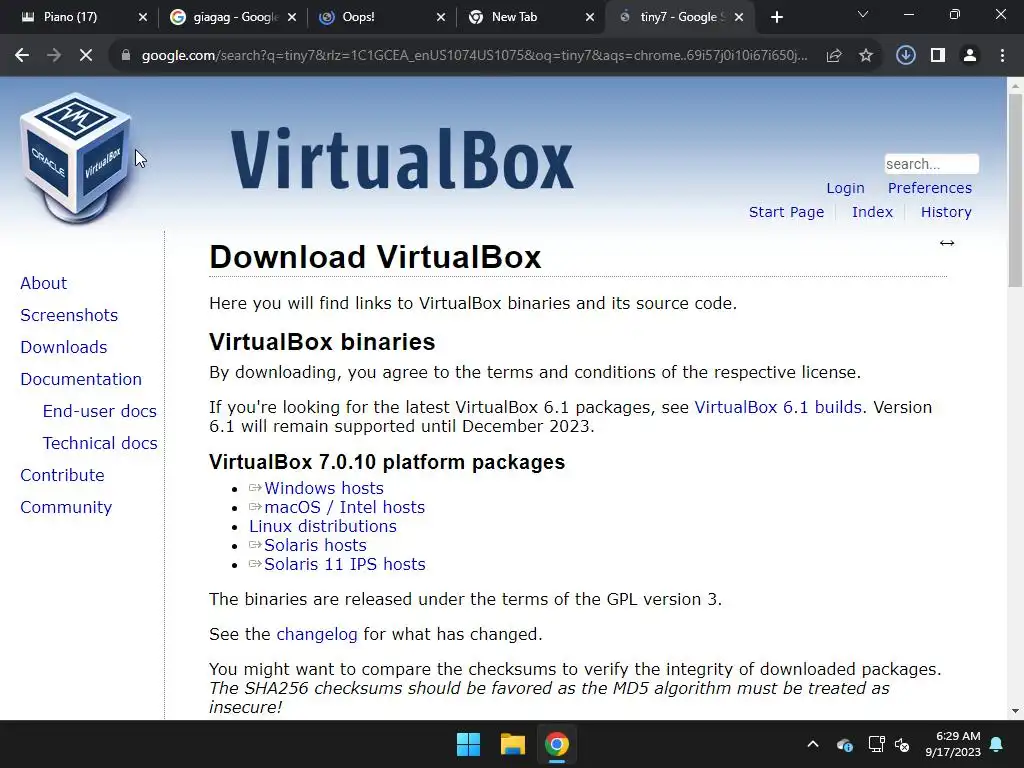
Task: Open Screenshots in the sidebar
Action: (x=69, y=315)
